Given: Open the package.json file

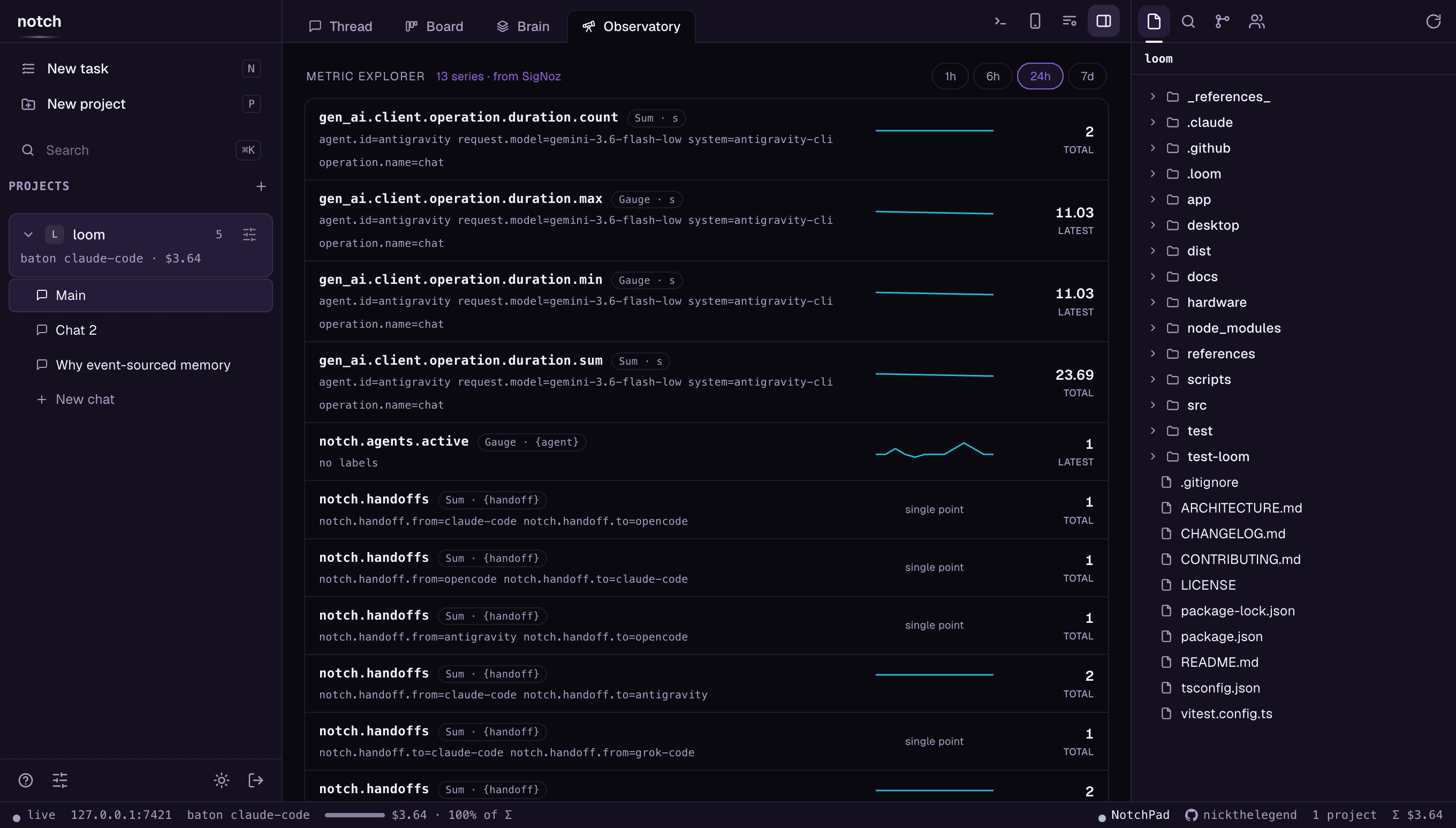Looking at the screenshot, I should point(1222,636).
